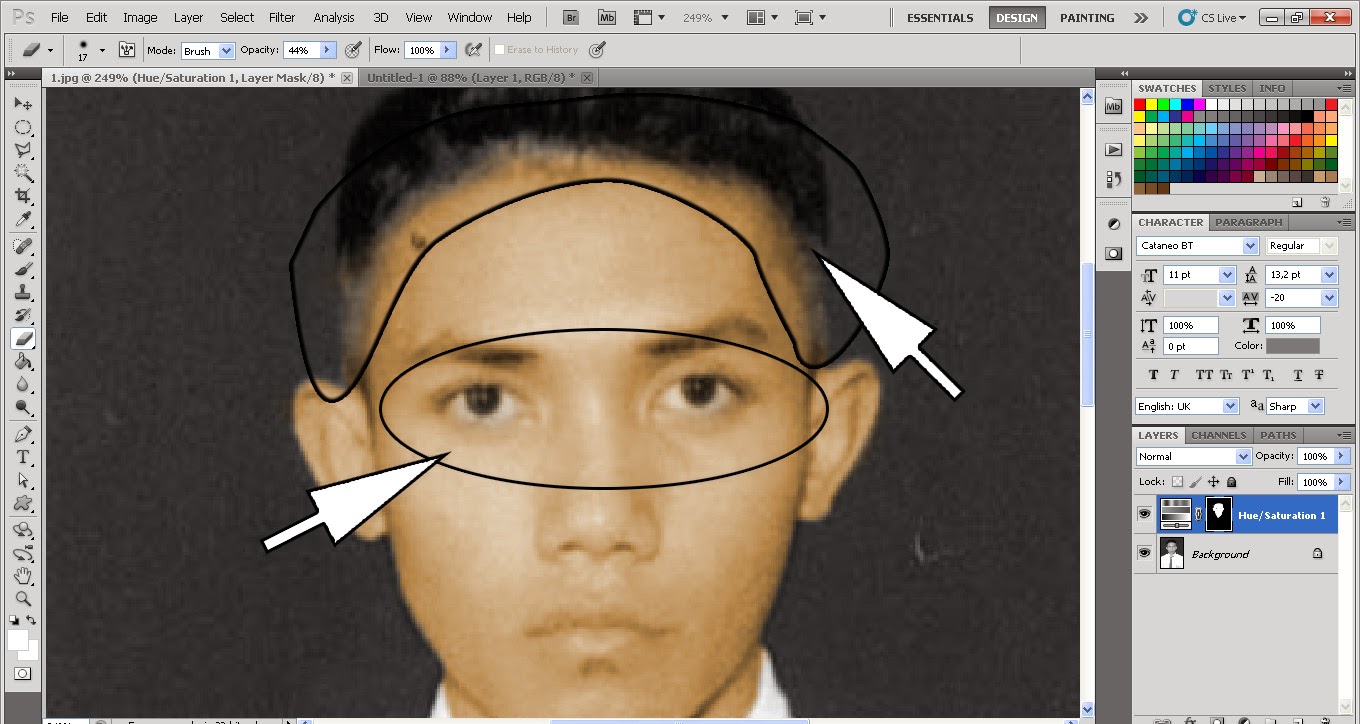Click Character panel text color swatch
Screen dimensions: 1360x724
tap(1292, 346)
